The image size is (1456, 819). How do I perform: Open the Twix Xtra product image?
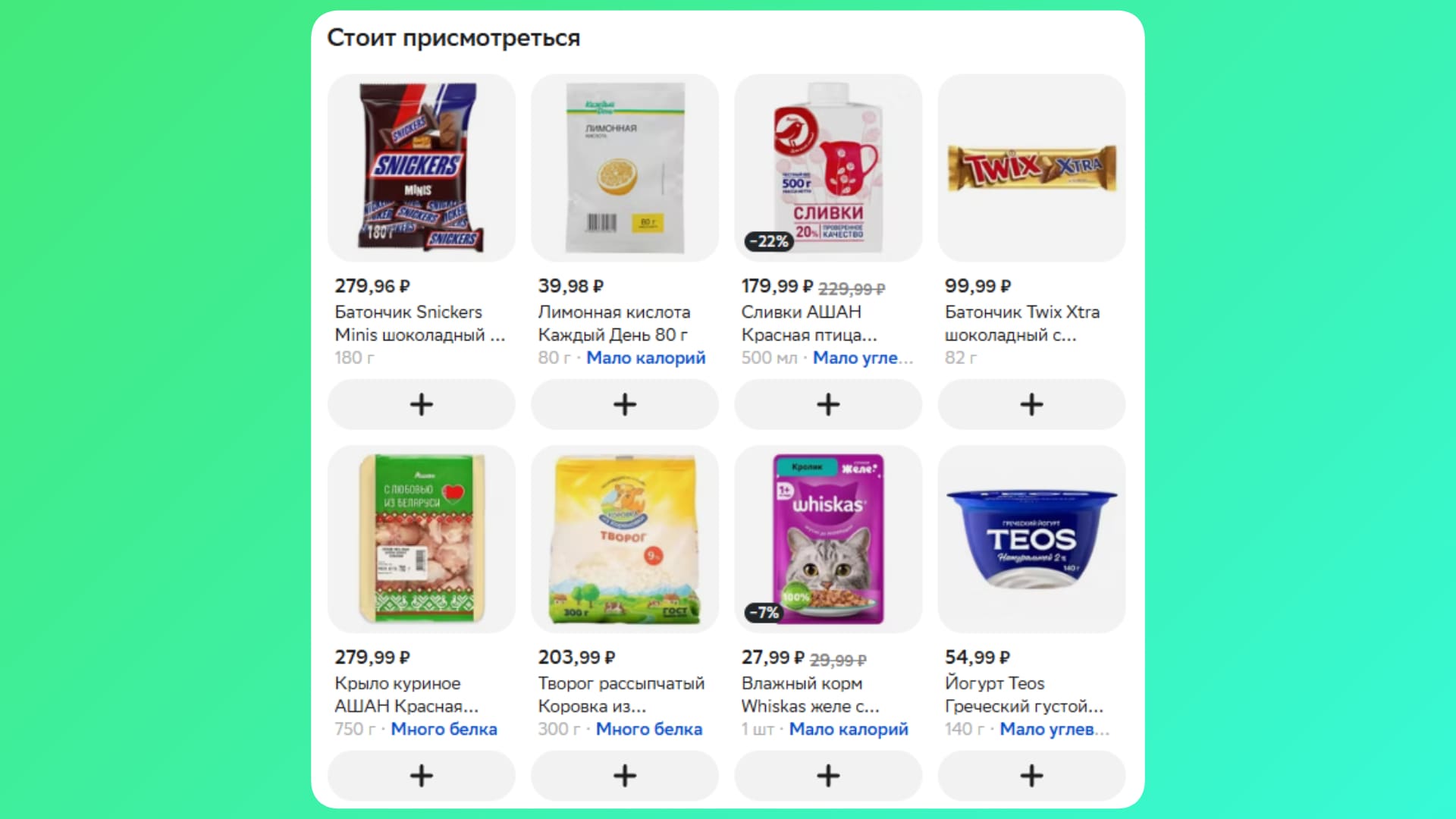click(x=1031, y=168)
